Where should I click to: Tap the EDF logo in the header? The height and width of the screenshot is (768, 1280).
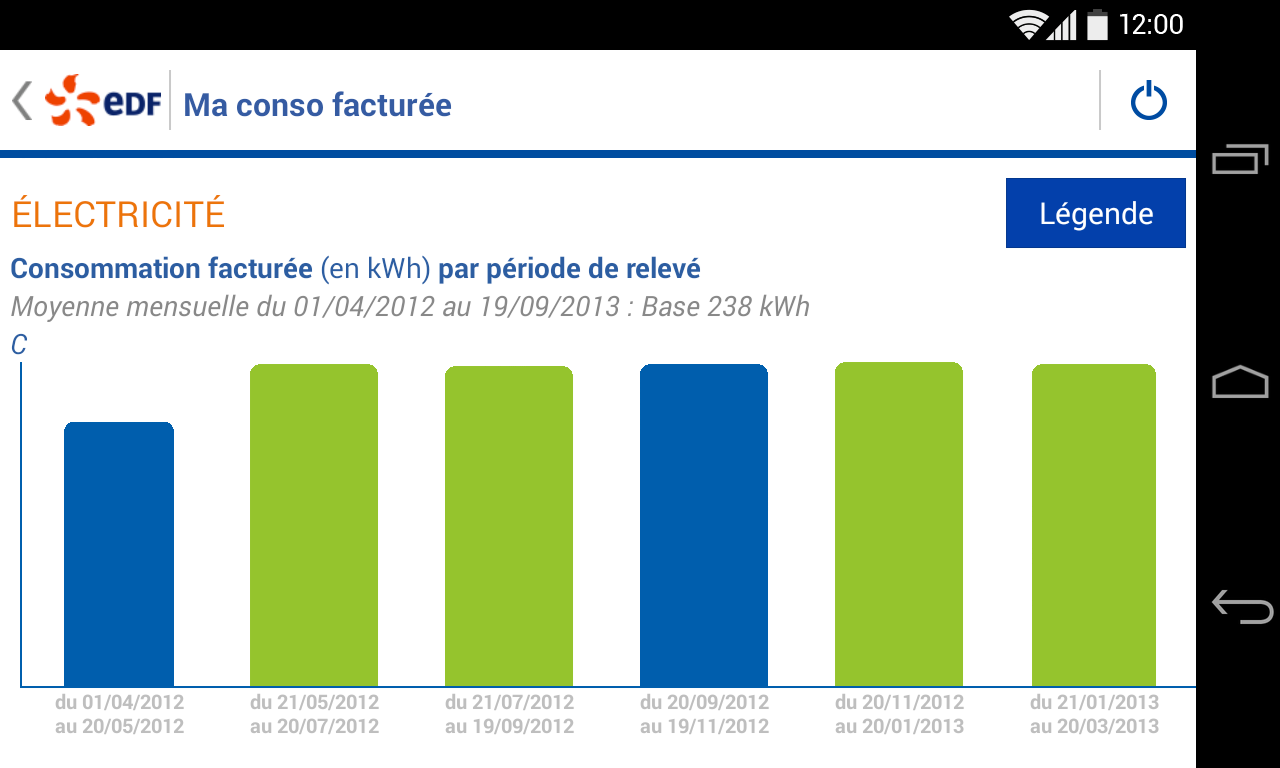tap(100, 100)
